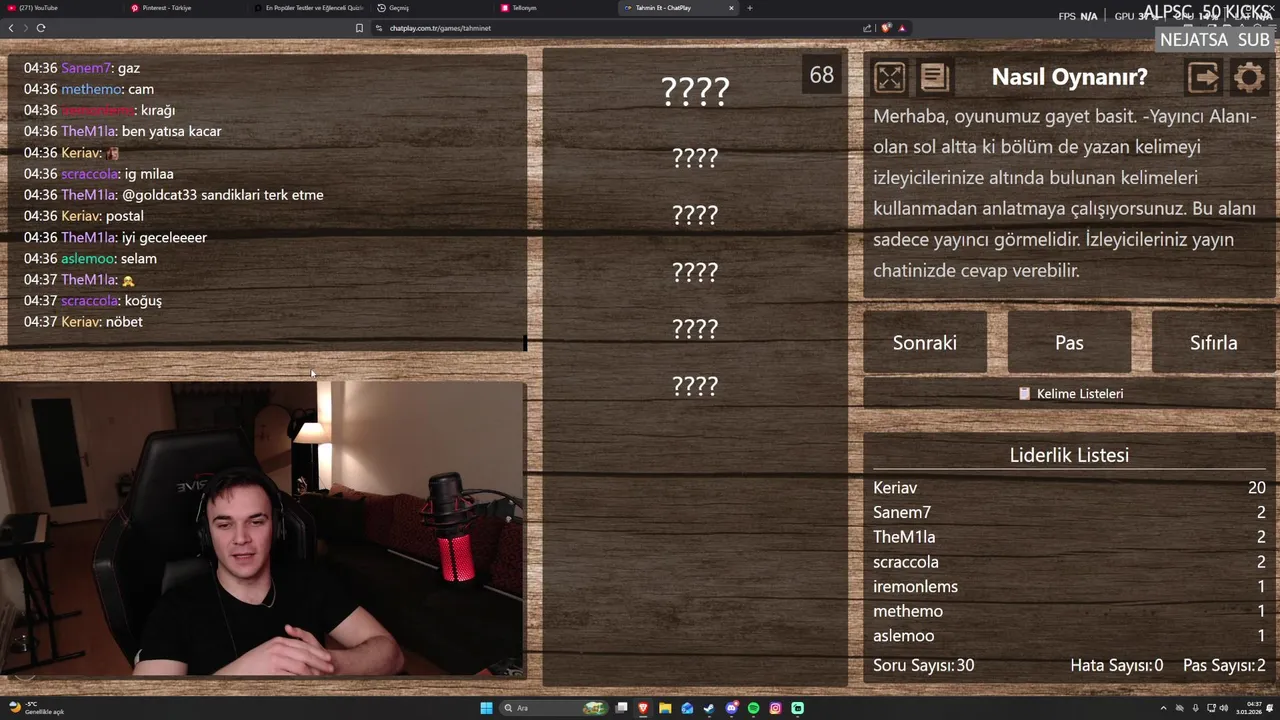
Task: Click chat message 'Keriav: nöbet'
Action: coord(83,322)
